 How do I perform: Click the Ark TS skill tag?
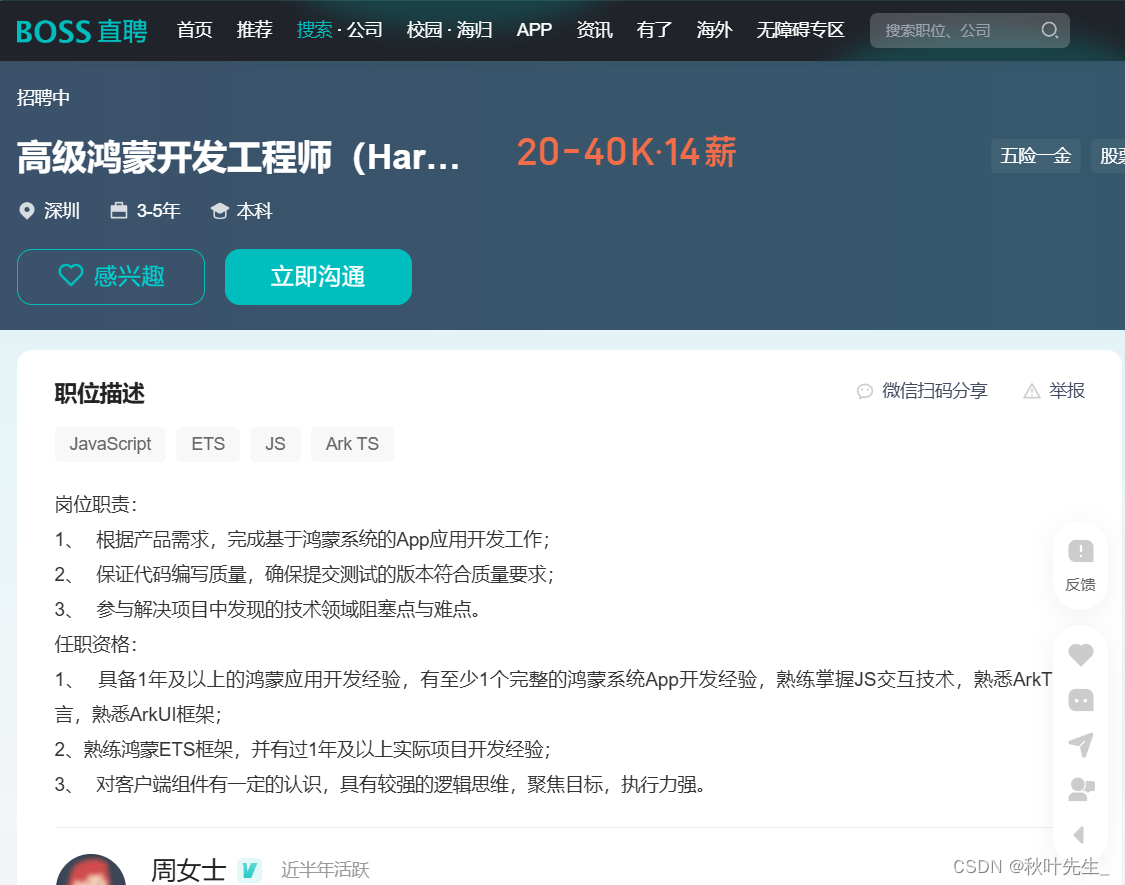click(x=352, y=444)
